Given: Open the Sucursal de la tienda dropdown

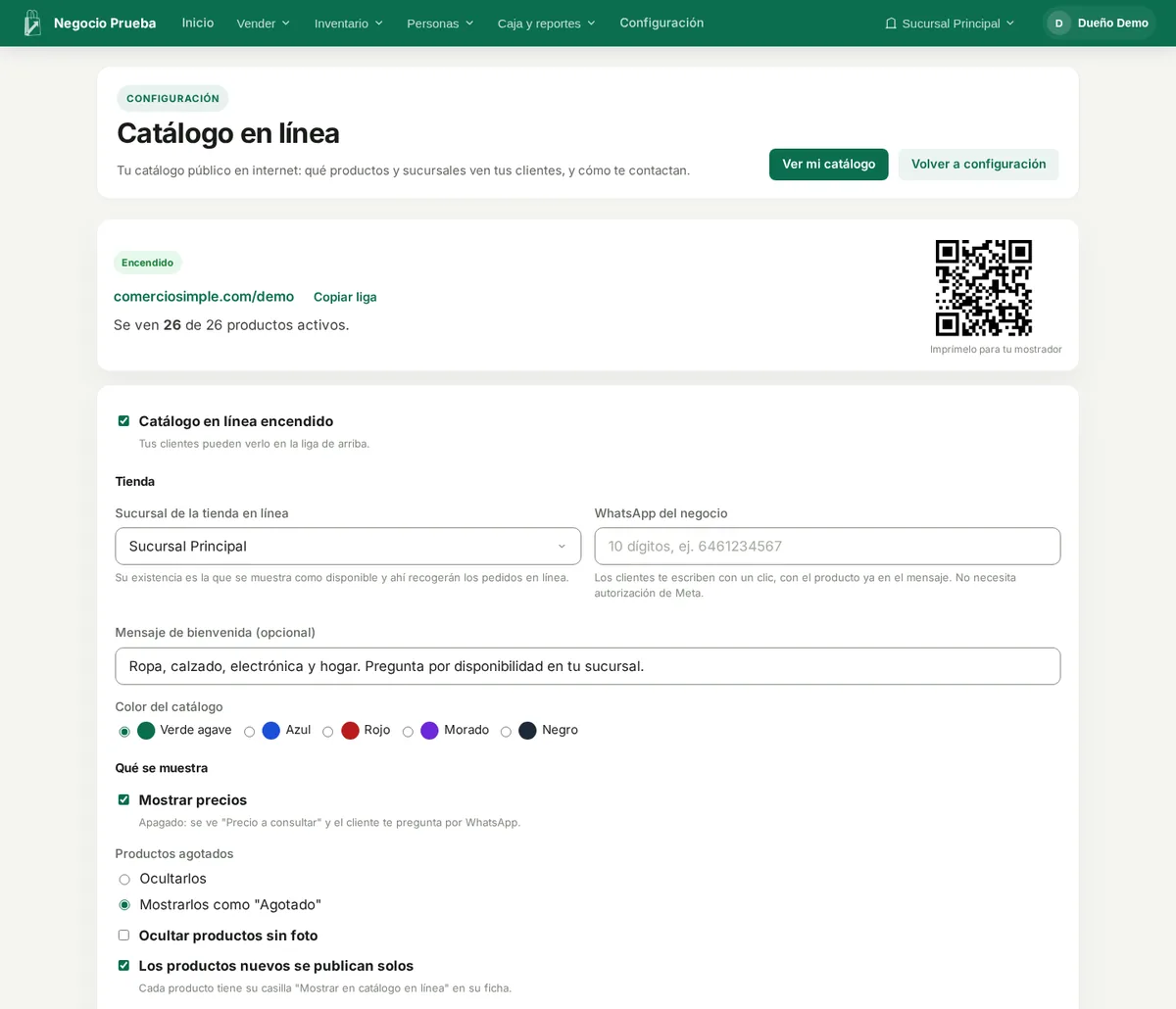Looking at the screenshot, I should pos(348,547).
